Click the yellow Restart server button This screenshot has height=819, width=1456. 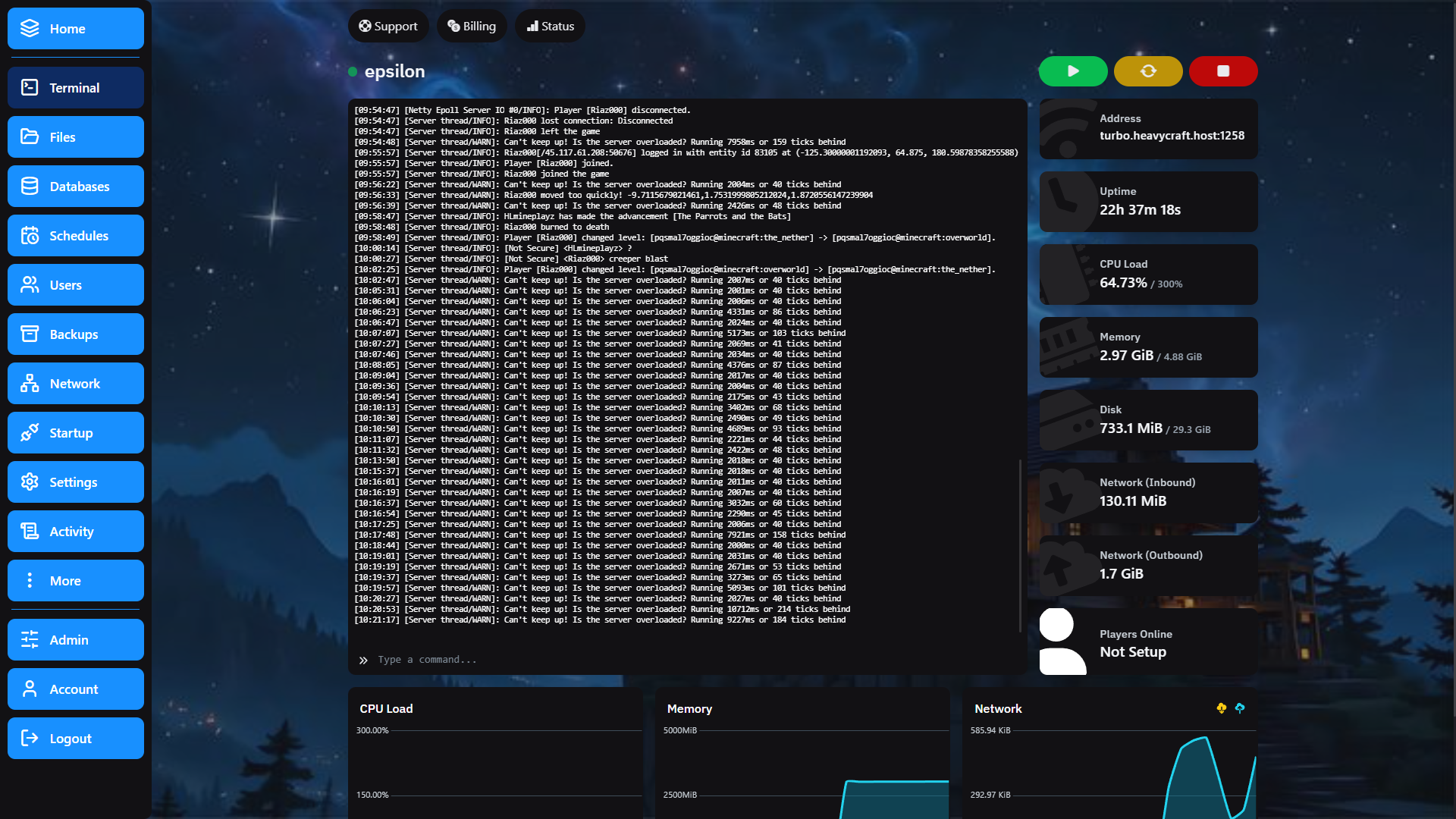[x=1147, y=71]
